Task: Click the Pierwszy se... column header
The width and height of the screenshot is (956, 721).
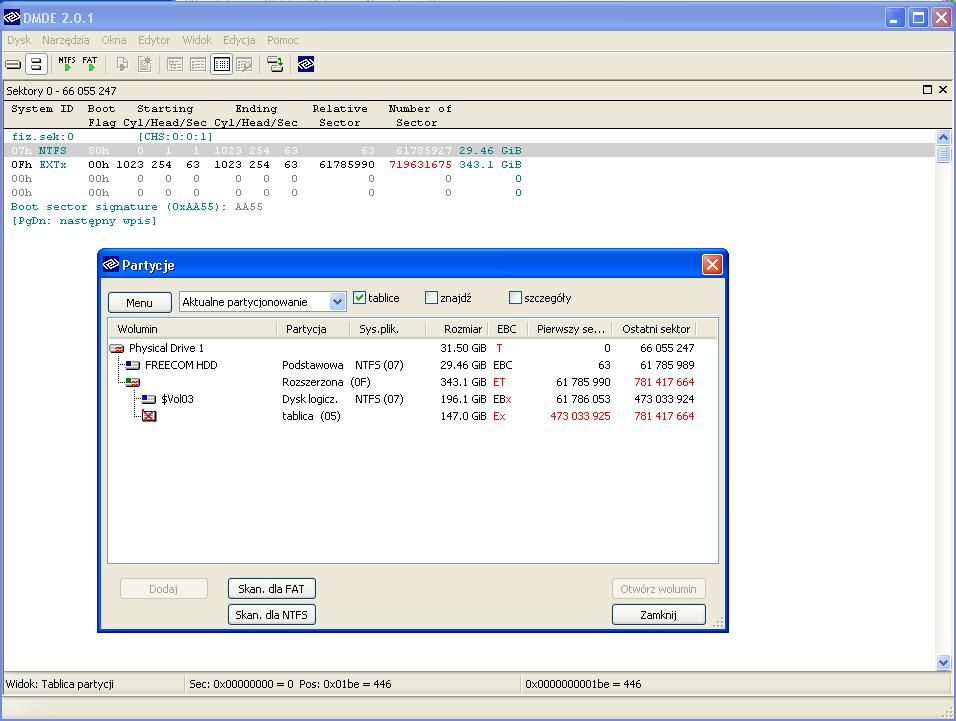Action: pyautogui.click(x=570, y=329)
